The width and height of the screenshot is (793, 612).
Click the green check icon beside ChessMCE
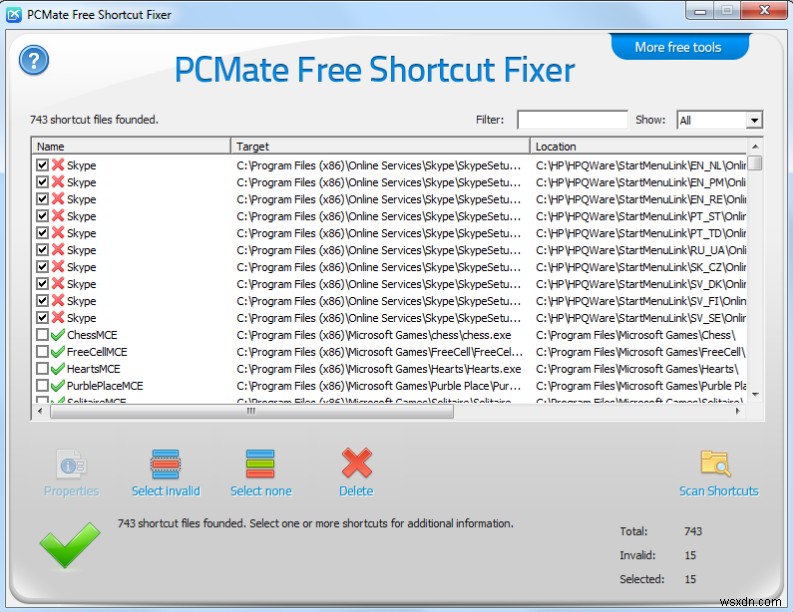pyautogui.click(x=58, y=334)
